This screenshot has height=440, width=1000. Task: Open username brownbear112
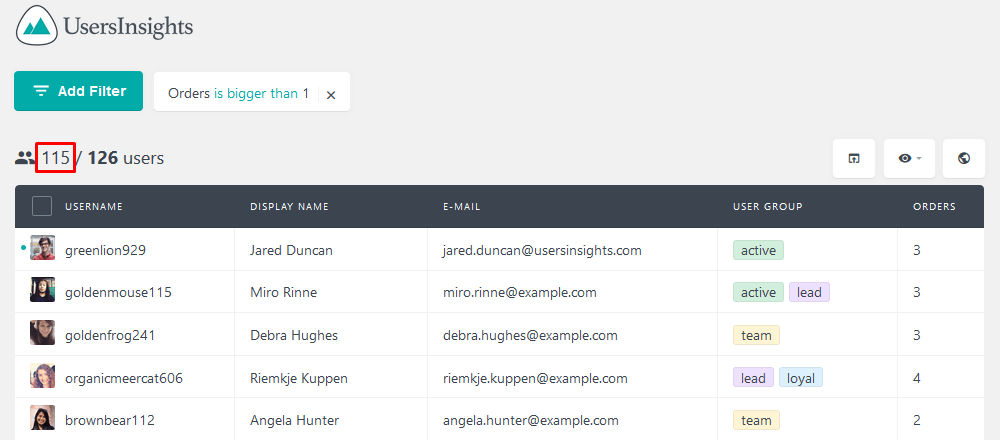point(110,421)
